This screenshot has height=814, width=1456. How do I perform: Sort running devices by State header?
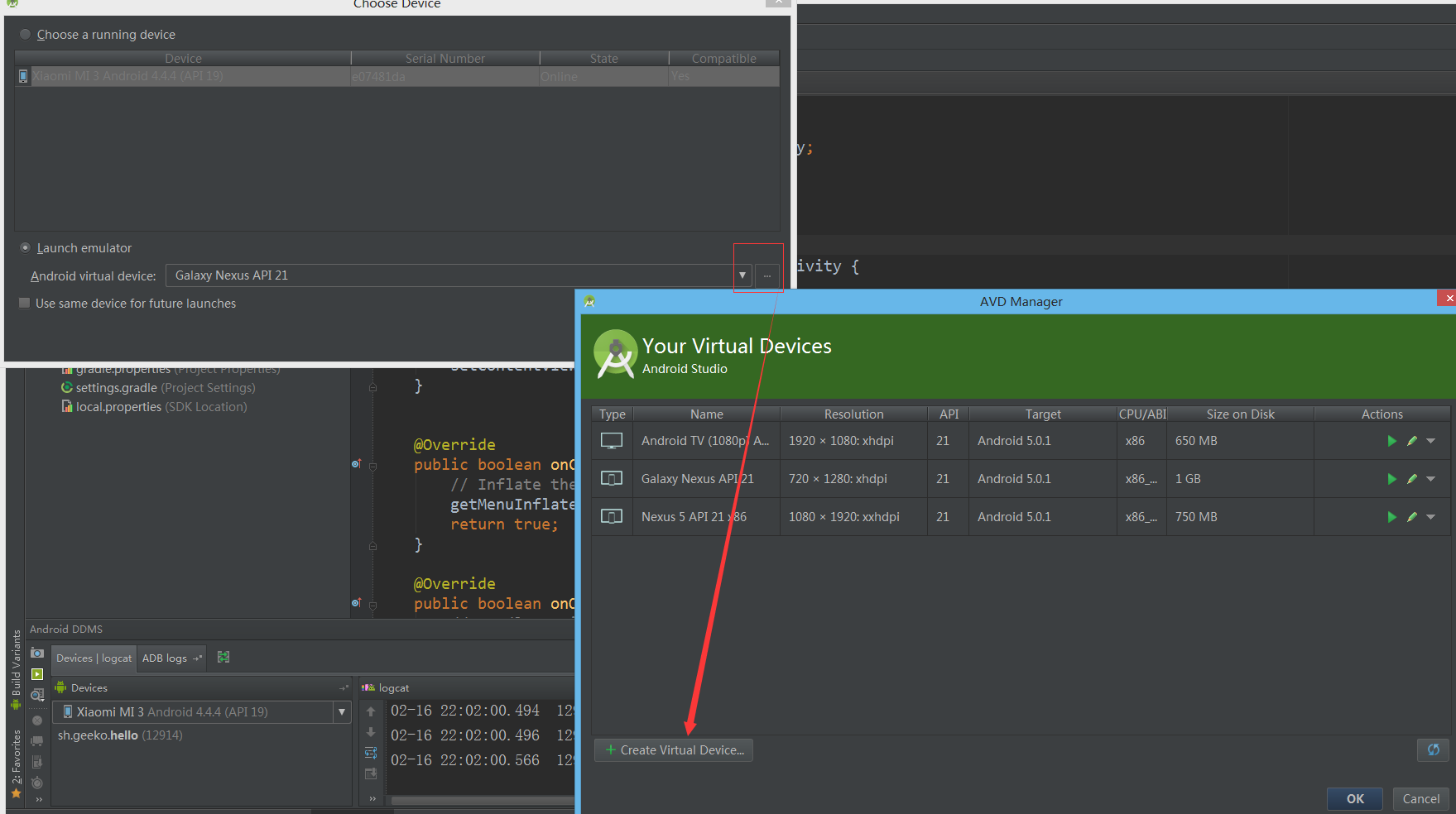pos(604,58)
